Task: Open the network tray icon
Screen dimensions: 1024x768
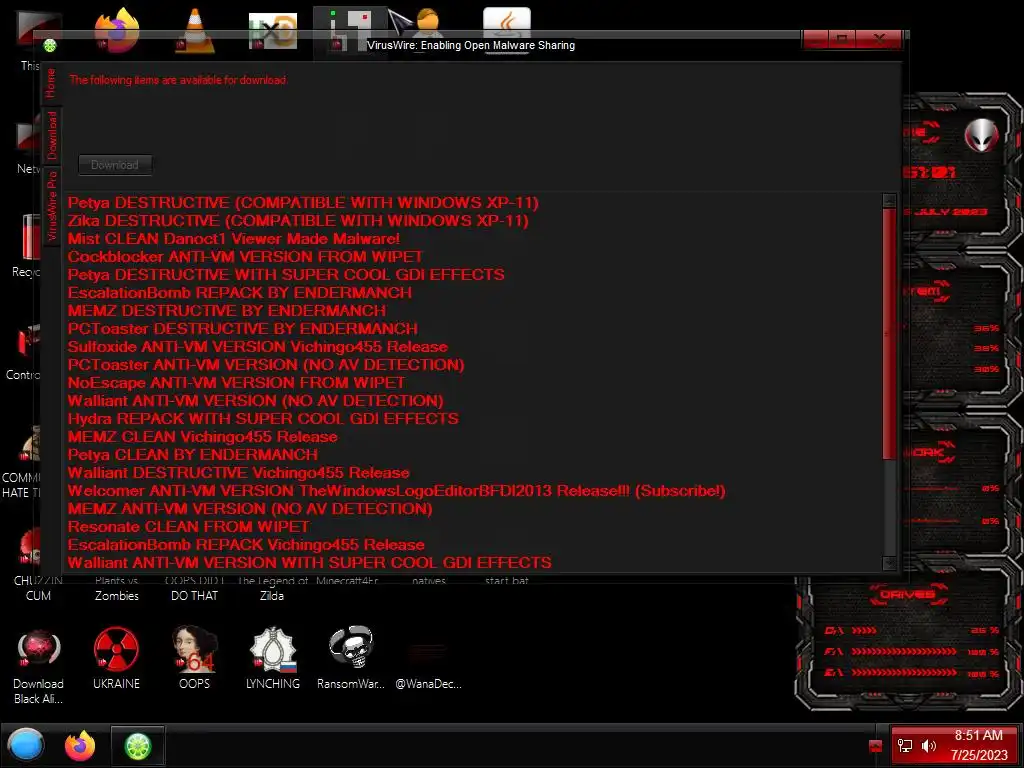Action: click(x=905, y=745)
